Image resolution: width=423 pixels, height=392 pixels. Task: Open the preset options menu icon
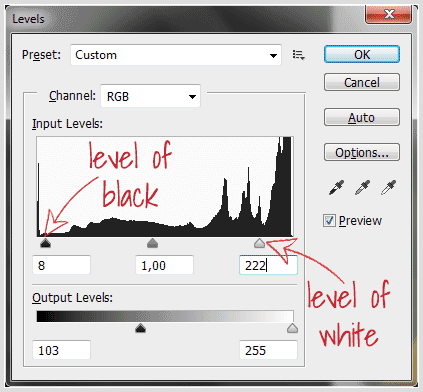point(298,55)
